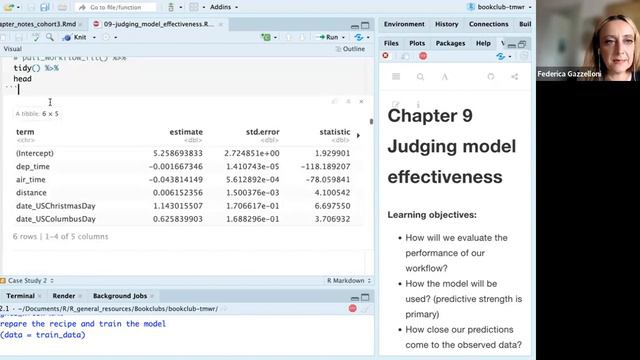The width and height of the screenshot is (640, 360).
Task: Switch to the Terminal tab
Action: (x=20, y=296)
